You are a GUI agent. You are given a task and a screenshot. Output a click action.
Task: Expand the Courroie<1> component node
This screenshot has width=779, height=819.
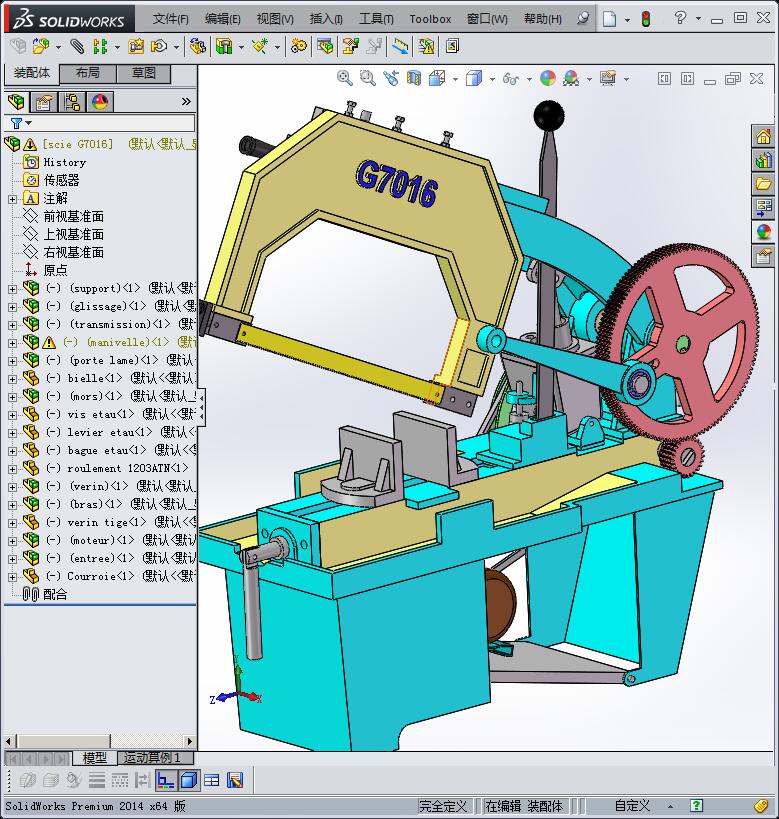click(13, 577)
